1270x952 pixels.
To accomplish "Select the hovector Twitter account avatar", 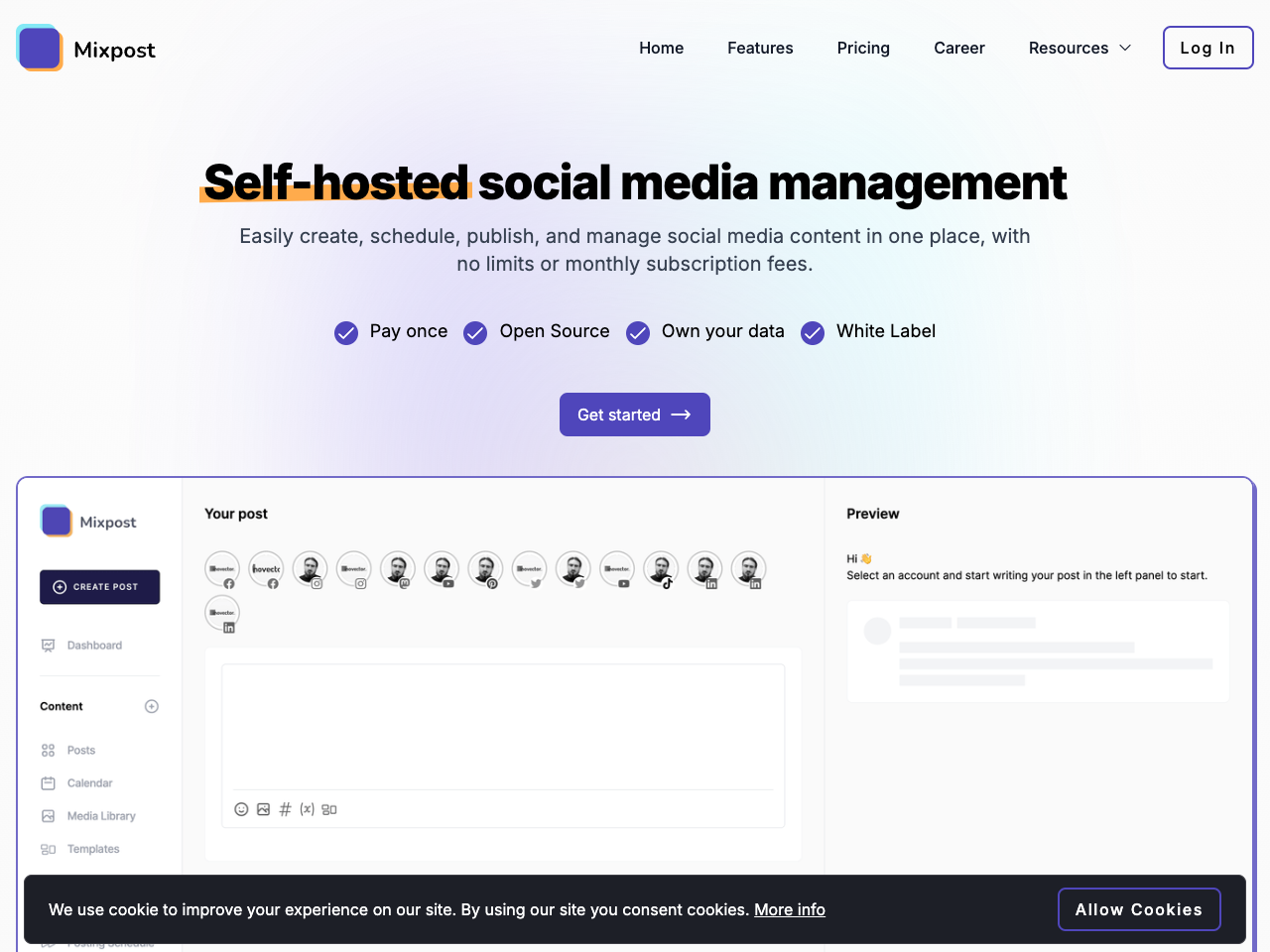I will pyautogui.click(x=529, y=569).
